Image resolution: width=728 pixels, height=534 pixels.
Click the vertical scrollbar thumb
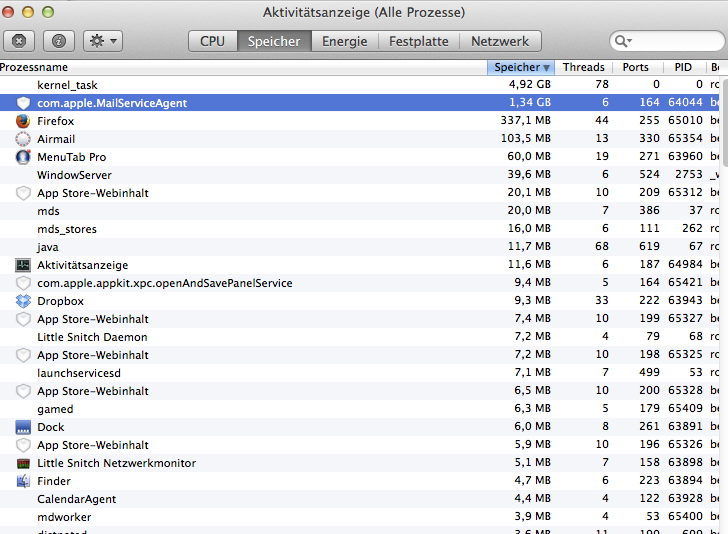(x=724, y=121)
